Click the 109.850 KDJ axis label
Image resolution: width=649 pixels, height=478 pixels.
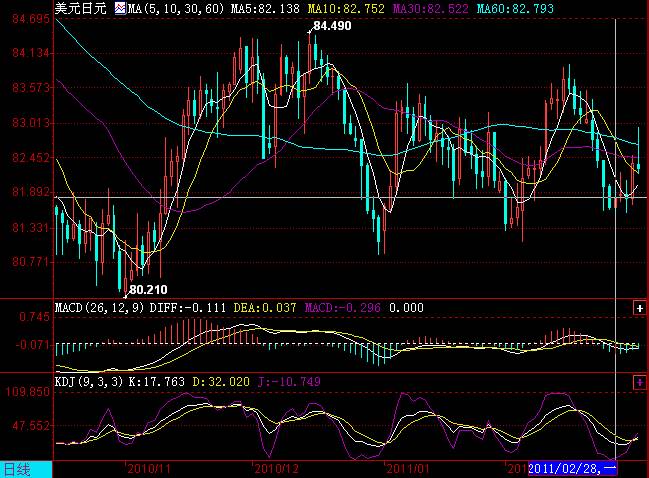28,392
